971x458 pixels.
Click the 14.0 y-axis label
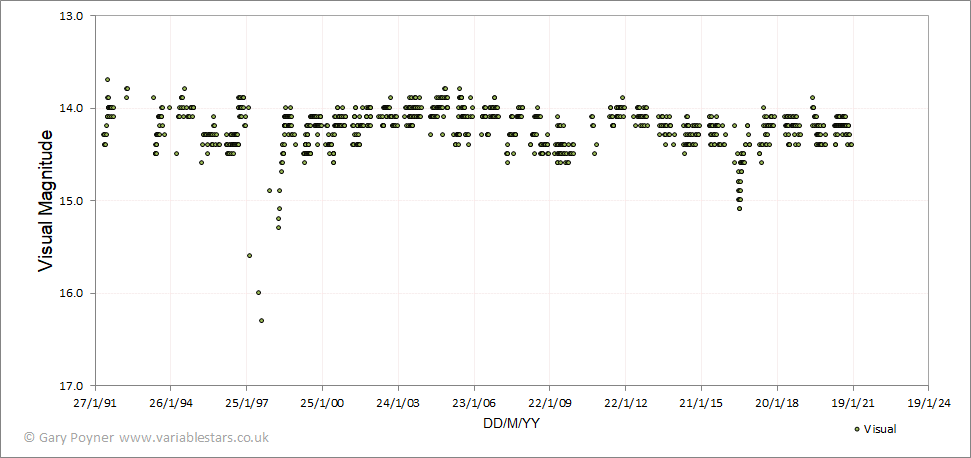(x=72, y=108)
